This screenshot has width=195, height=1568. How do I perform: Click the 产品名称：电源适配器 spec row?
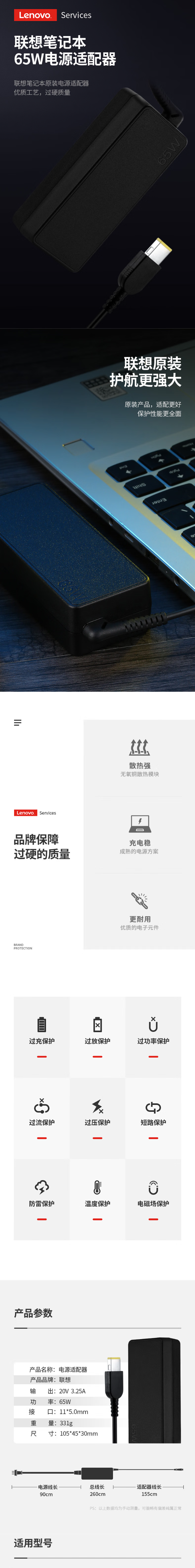58,1369
